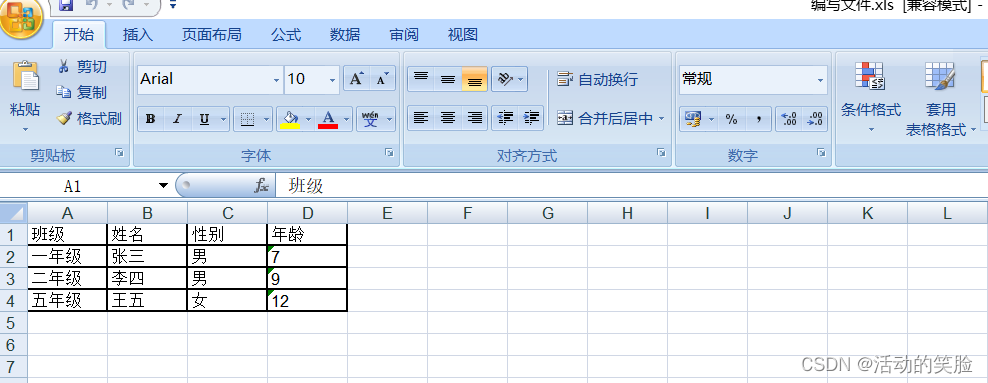Apply comma style

coord(759,119)
